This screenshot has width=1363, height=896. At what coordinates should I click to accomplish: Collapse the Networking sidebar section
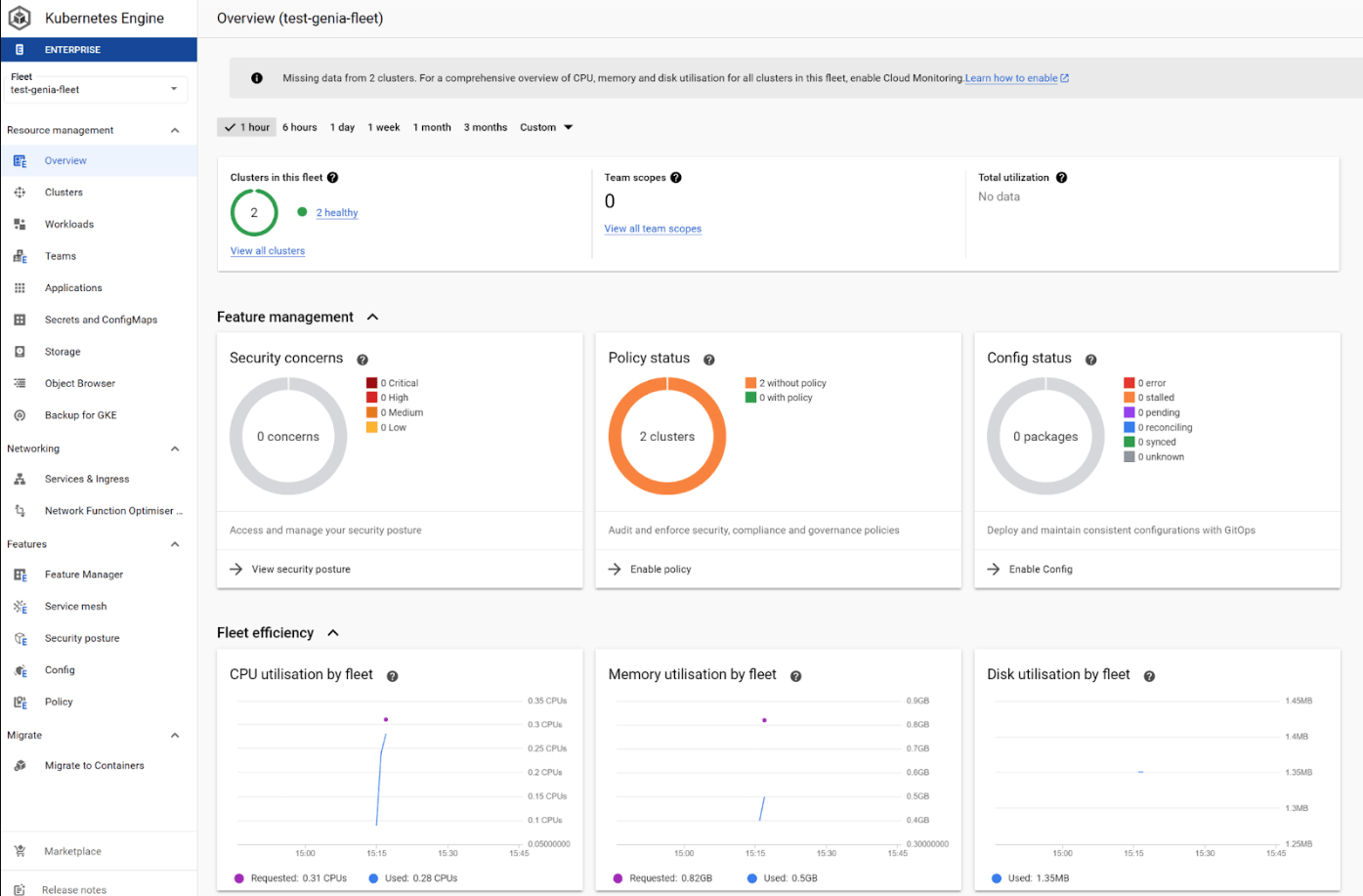(x=175, y=449)
